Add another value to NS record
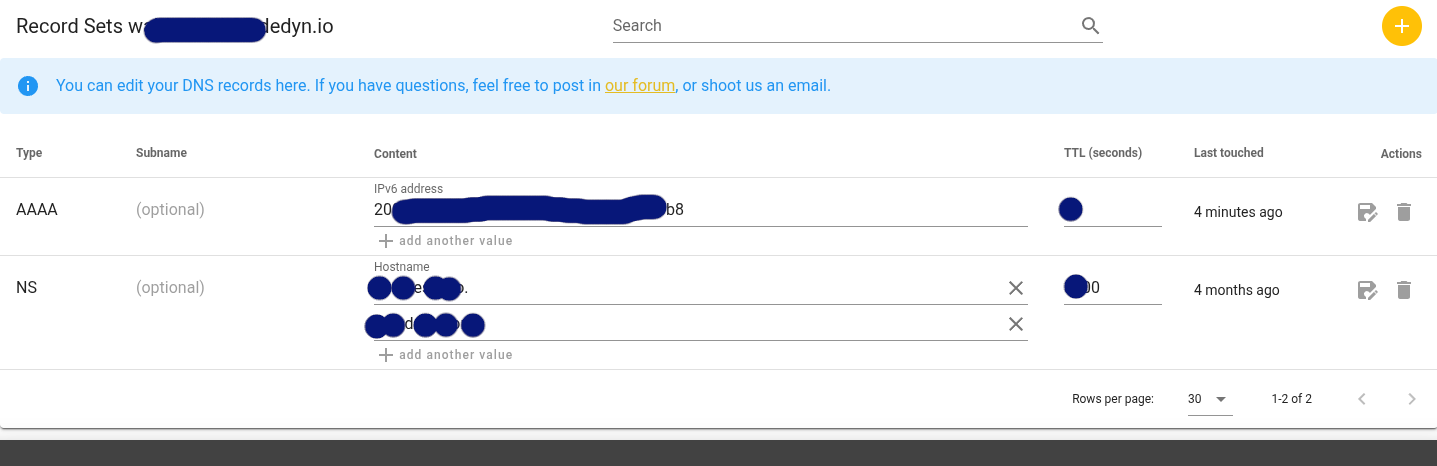 [x=445, y=355]
